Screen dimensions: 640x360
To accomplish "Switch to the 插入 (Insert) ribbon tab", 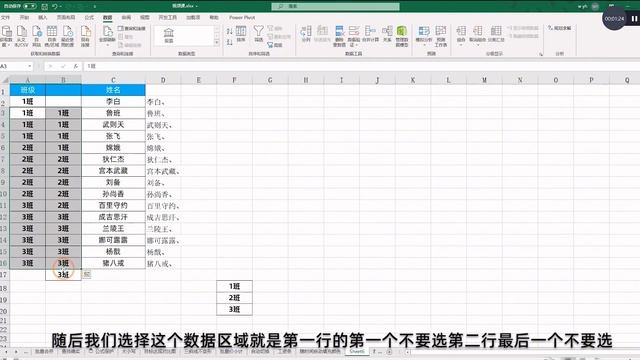I will pos(42,18).
